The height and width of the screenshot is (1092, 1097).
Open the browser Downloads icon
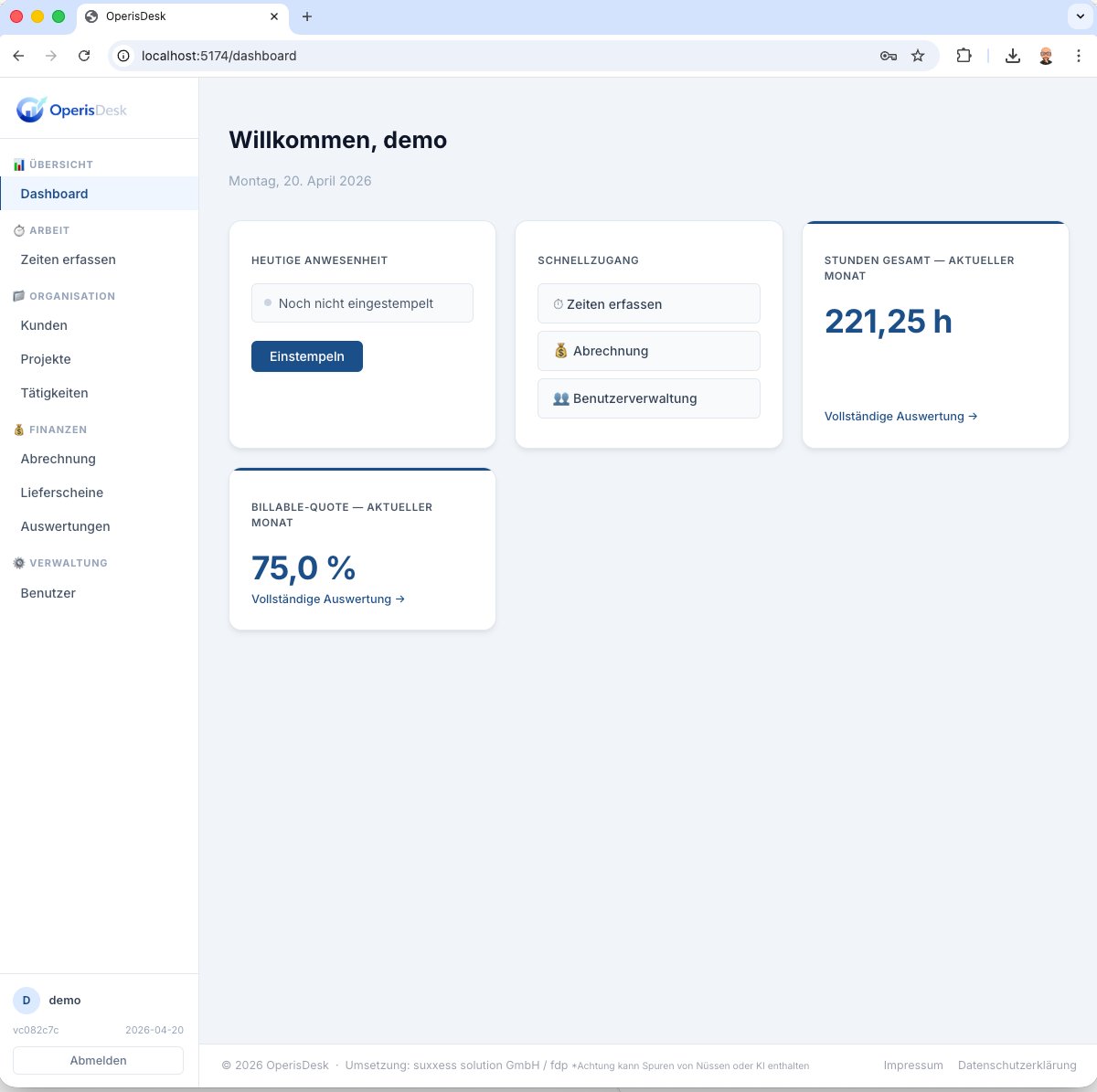click(x=1013, y=56)
